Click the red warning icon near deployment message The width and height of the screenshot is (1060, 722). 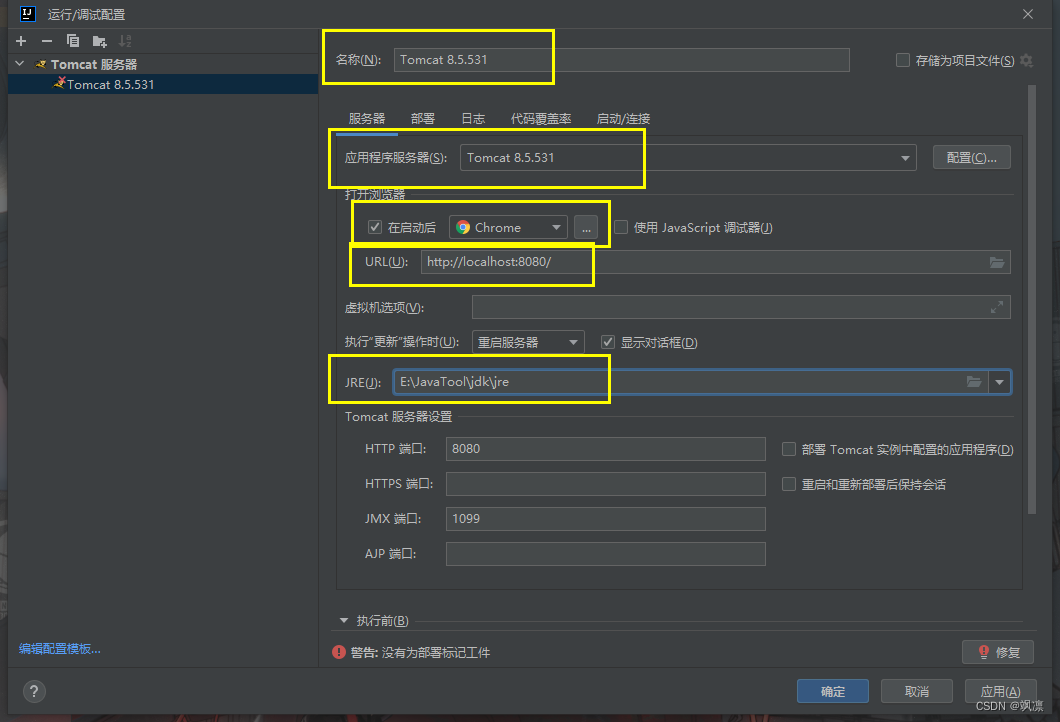[x=339, y=652]
